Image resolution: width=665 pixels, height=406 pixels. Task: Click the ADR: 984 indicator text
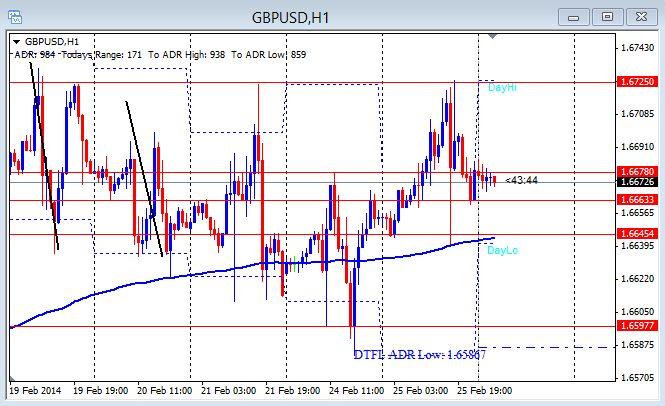[35, 55]
